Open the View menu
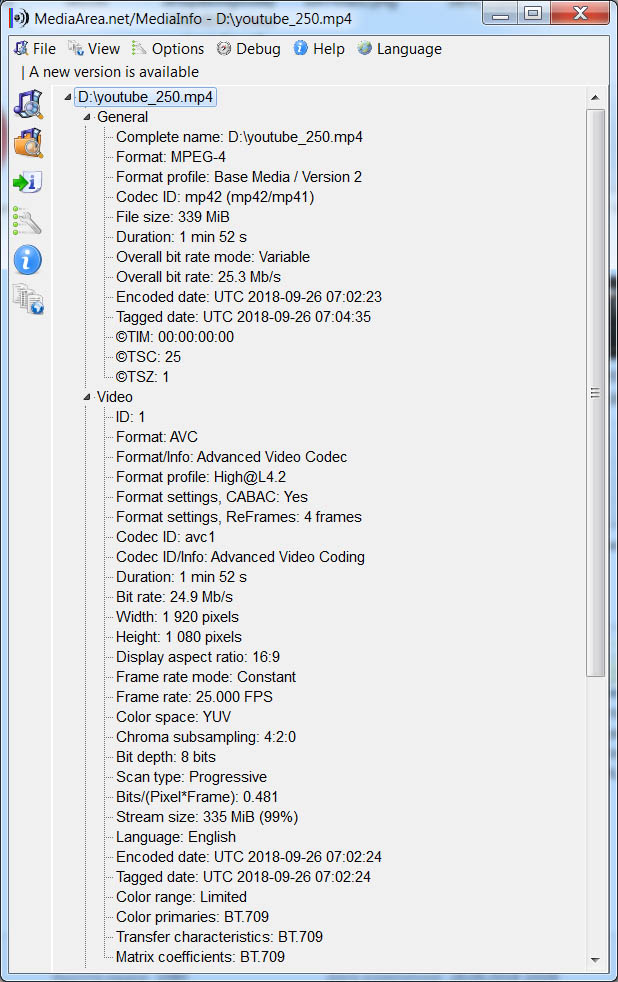This screenshot has height=982, width=618. pos(94,49)
